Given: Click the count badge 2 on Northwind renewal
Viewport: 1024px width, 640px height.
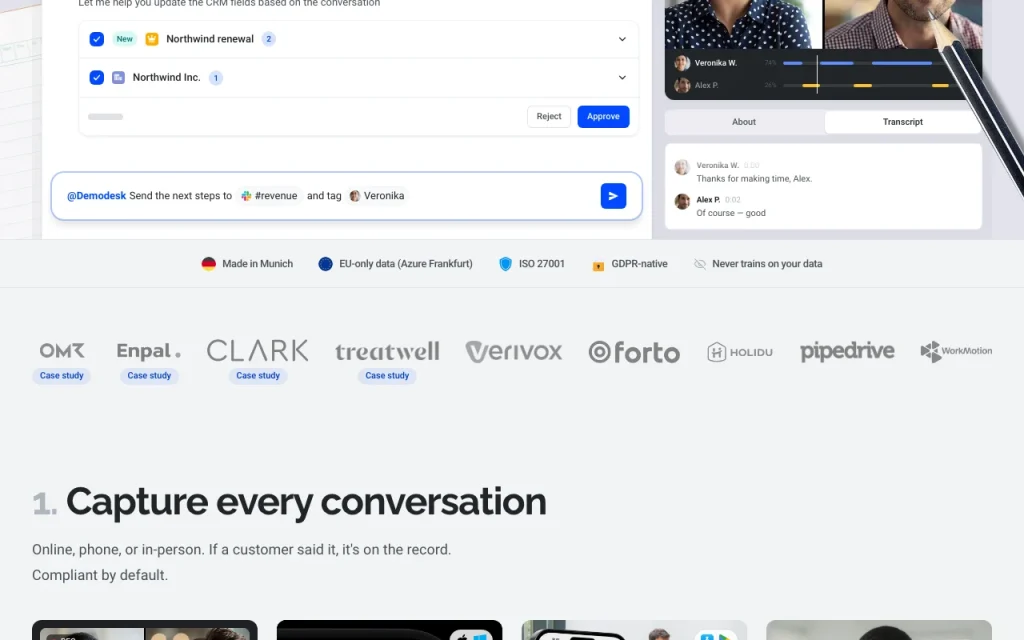Looking at the screenshot, I should click(268, 39).
